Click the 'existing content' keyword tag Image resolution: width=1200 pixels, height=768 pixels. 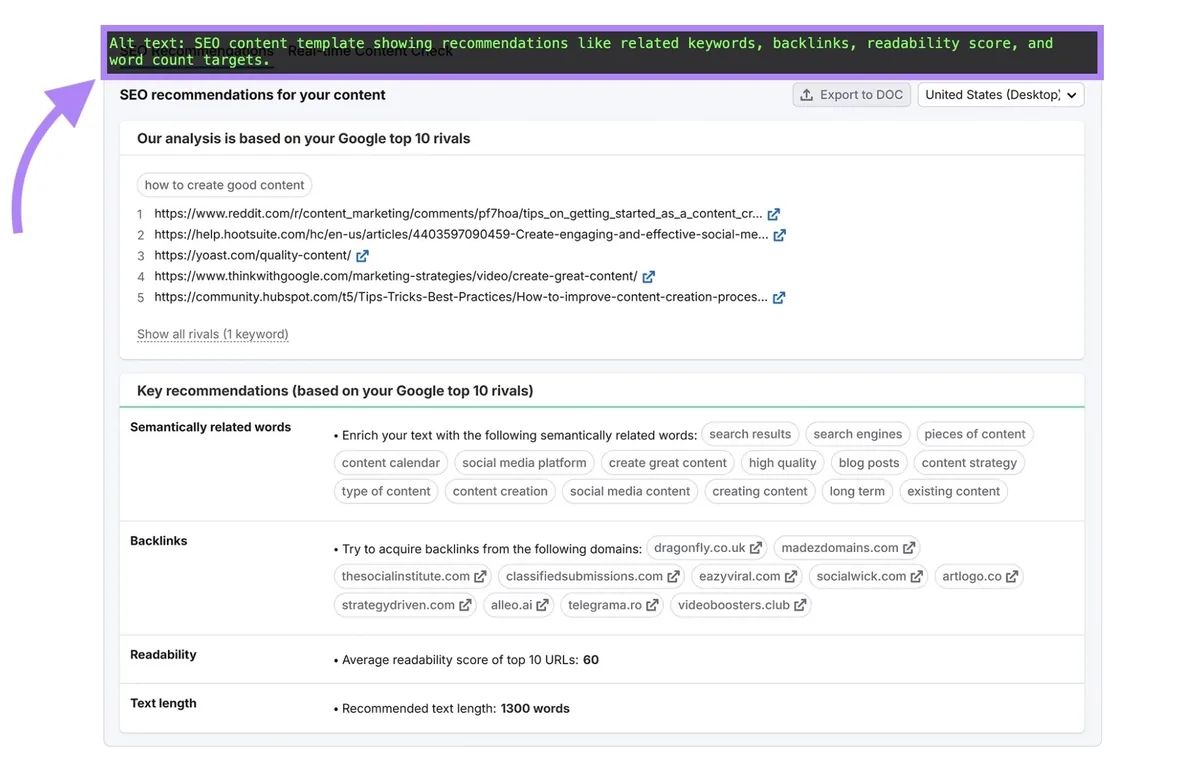tap(954, 492)
